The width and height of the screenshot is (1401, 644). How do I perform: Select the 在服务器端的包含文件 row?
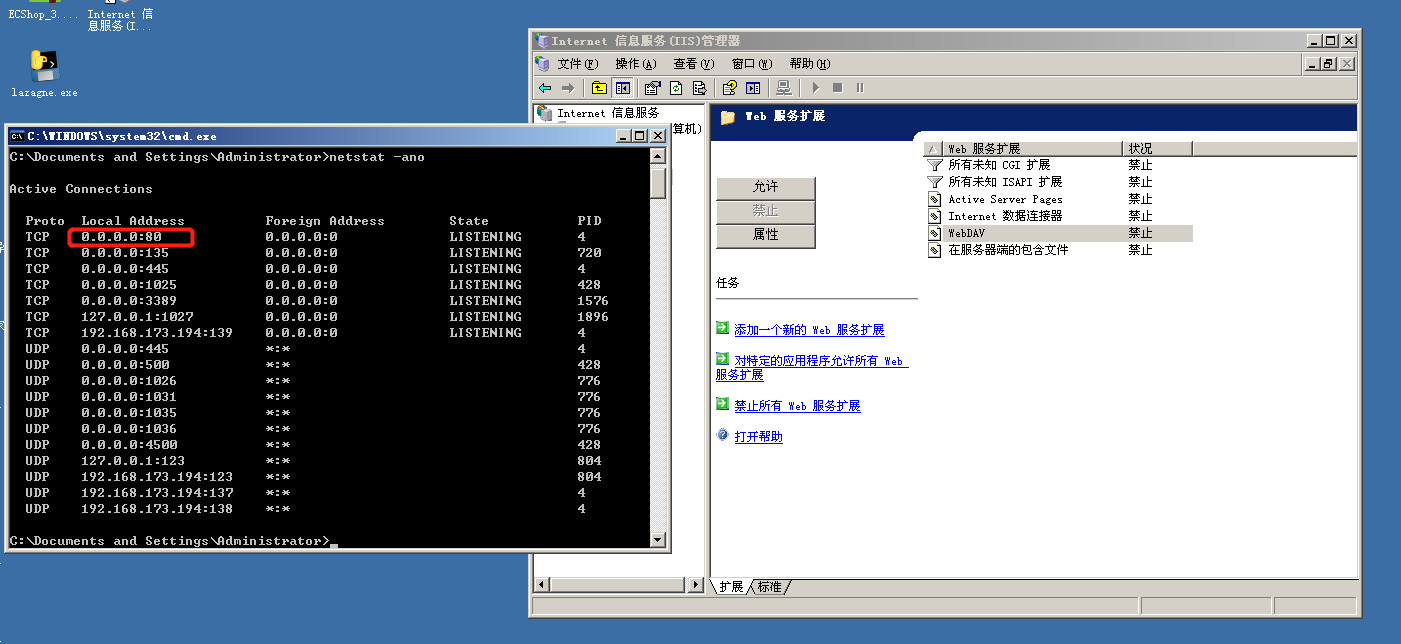[1058, 250]
